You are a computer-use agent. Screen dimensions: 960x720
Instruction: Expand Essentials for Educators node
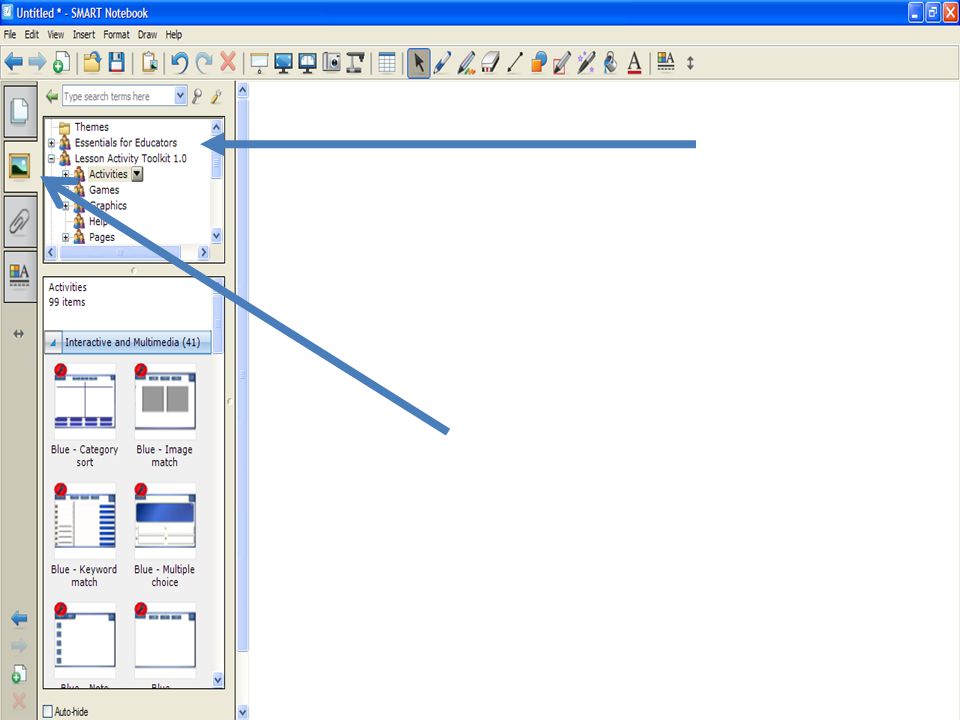click(51, 143)
